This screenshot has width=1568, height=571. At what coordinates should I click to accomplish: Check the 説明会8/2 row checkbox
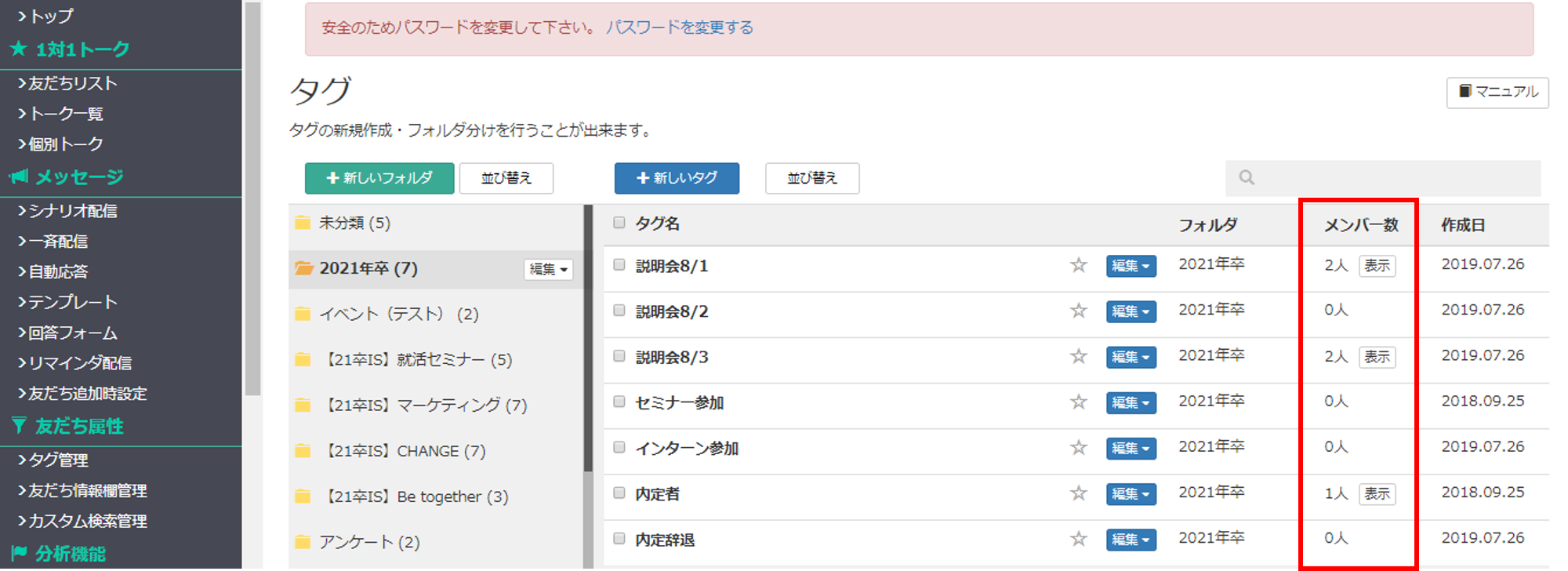pos(619,311)
